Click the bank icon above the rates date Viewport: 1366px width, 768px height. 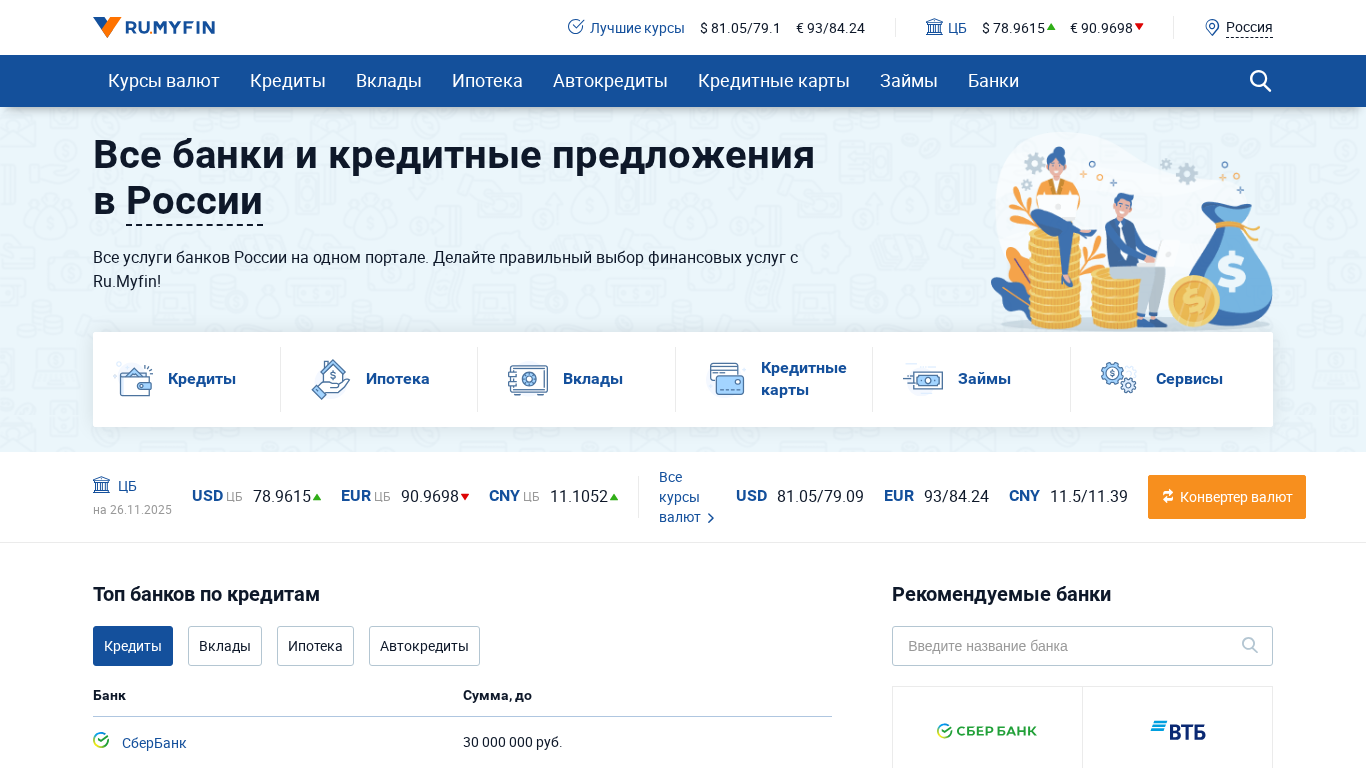(x=101, y=485)
